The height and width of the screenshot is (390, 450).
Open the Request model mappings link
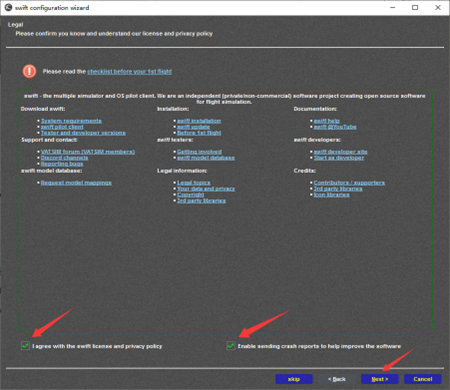tap(76, 183)
